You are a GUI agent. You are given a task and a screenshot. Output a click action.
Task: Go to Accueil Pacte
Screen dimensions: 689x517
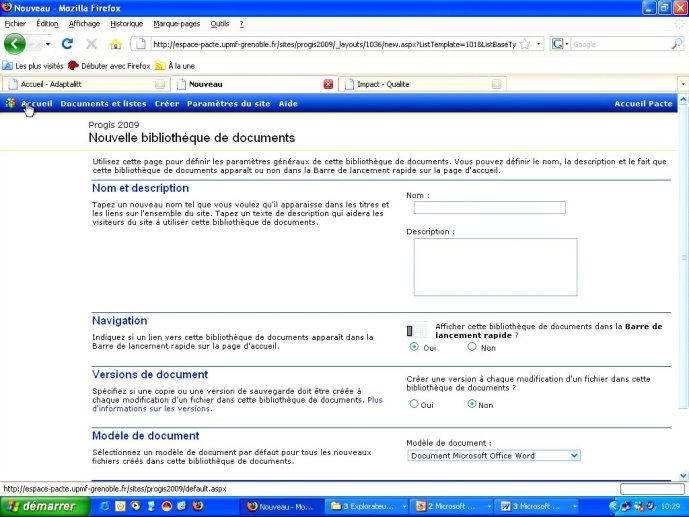(643, 104)
